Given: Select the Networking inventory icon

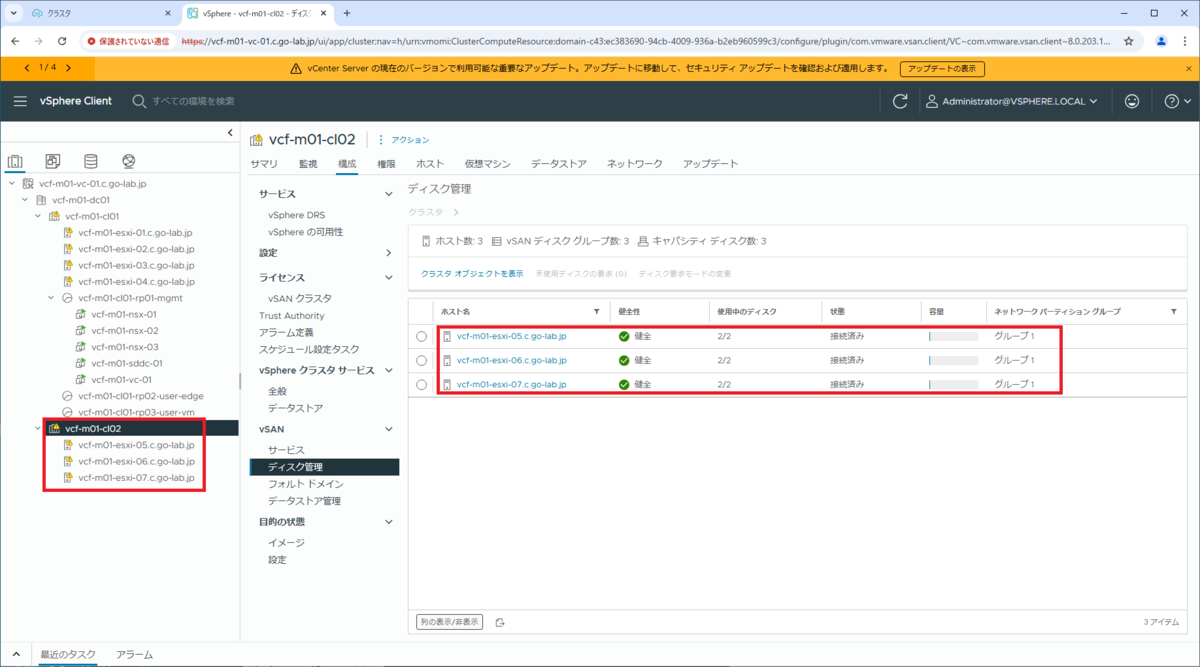Looking at the screenshot, I should [x=129, y=162].
